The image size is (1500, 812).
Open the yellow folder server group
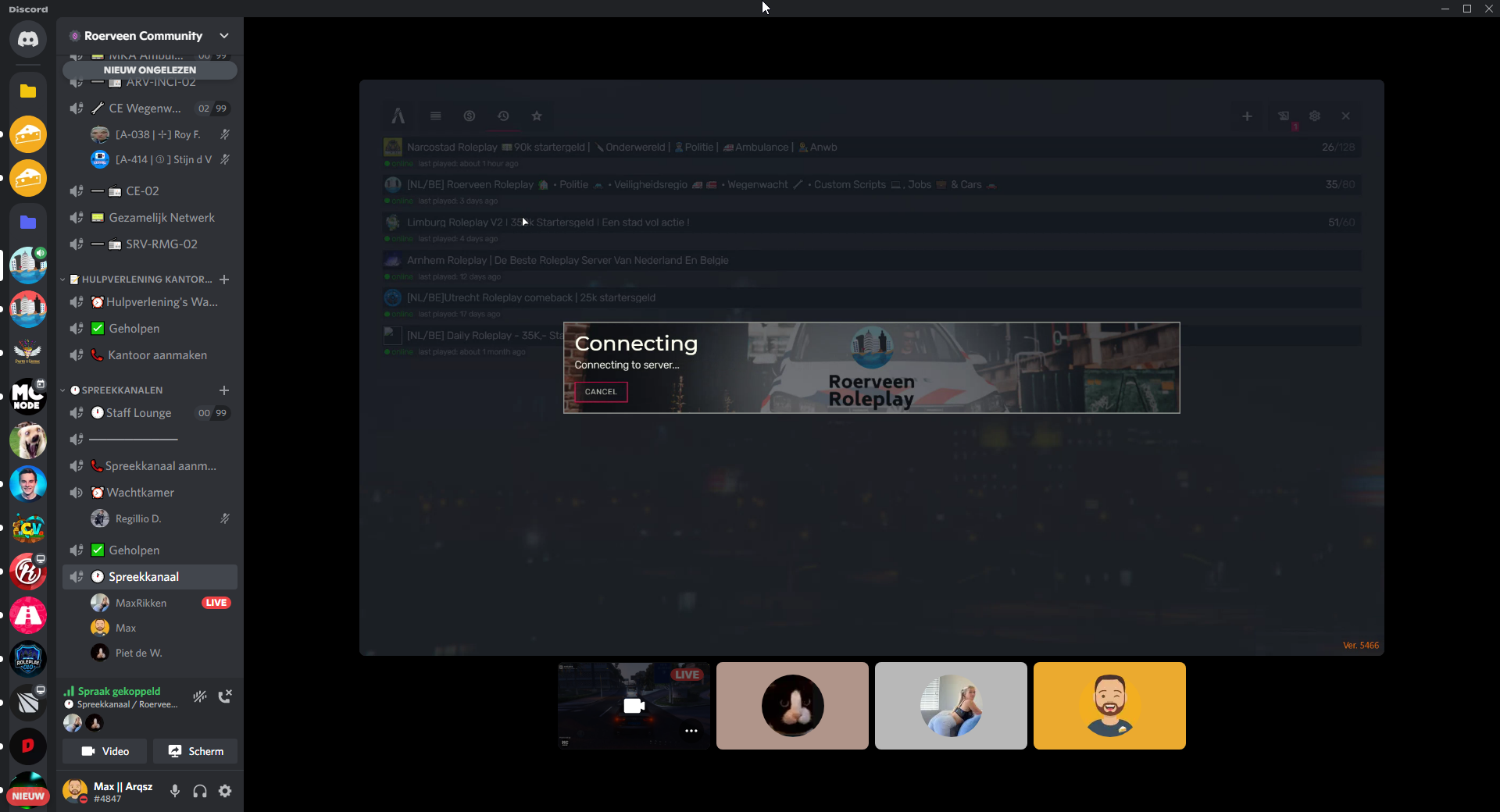[x=28, y=91]
